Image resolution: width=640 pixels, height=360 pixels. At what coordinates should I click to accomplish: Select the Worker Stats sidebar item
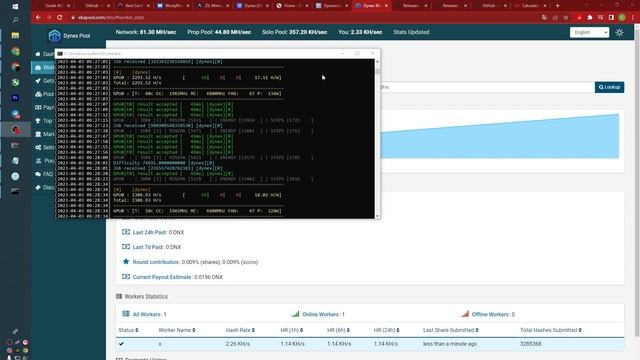tap(44, 67)
